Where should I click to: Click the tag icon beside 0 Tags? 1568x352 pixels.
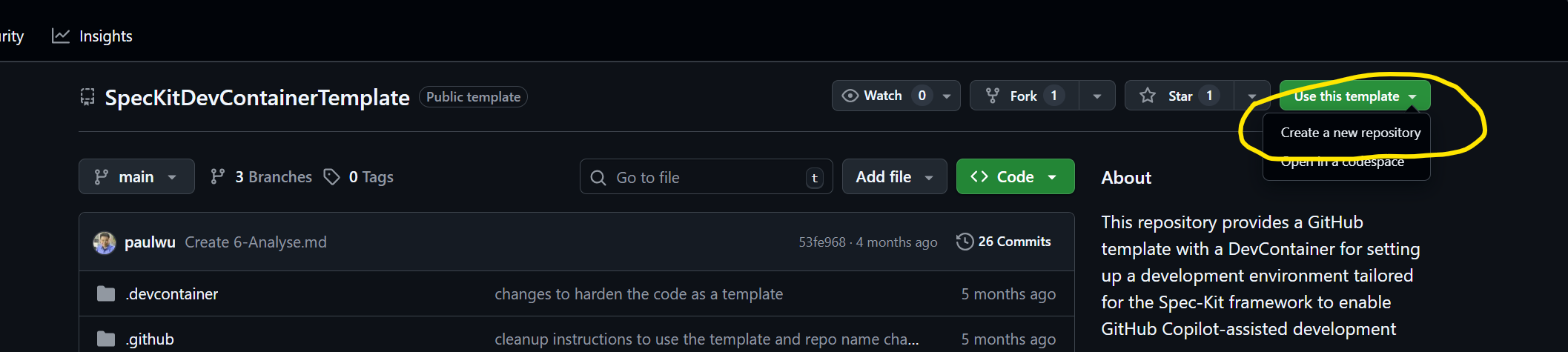pos(332,176)
